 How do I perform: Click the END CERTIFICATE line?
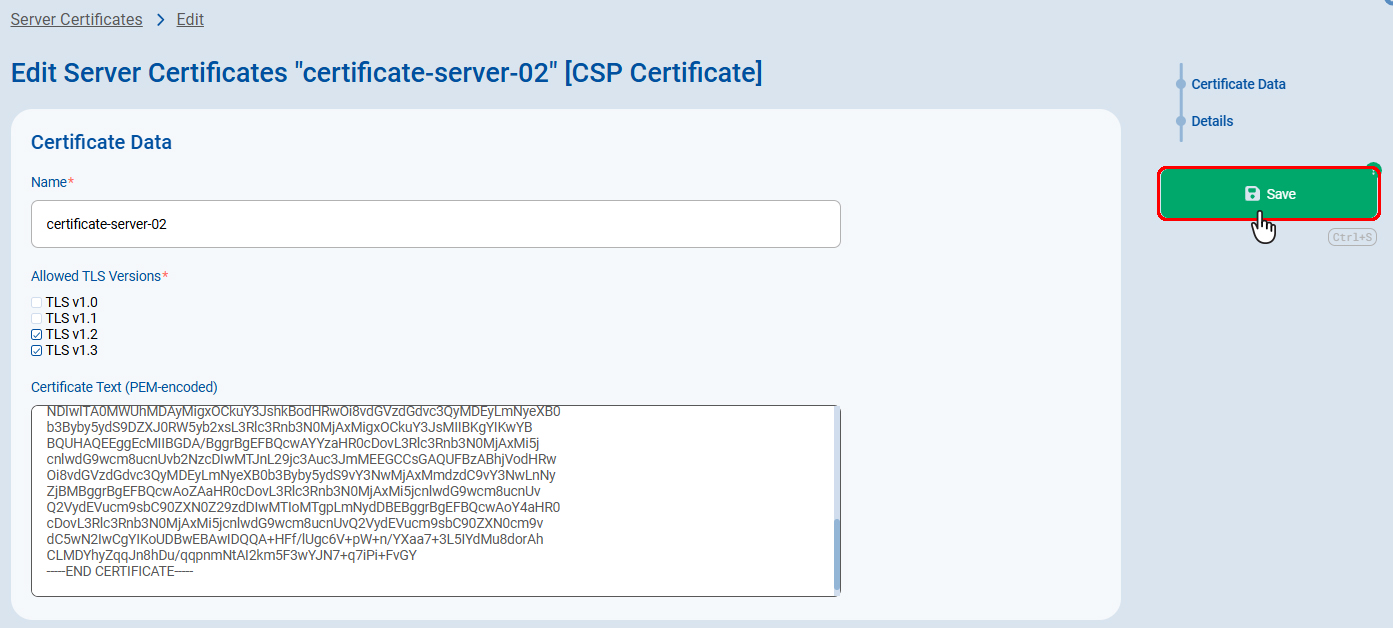click(x=120, y=571)
